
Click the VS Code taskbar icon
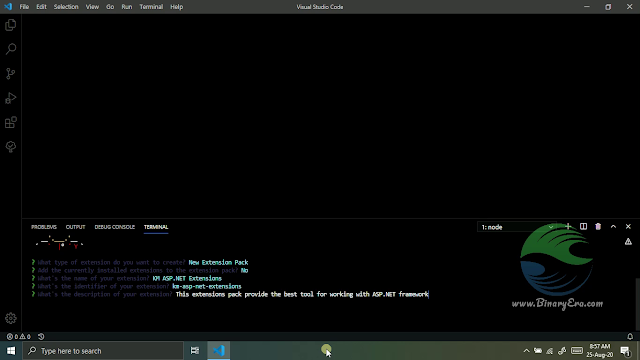(x=219, y=351)
